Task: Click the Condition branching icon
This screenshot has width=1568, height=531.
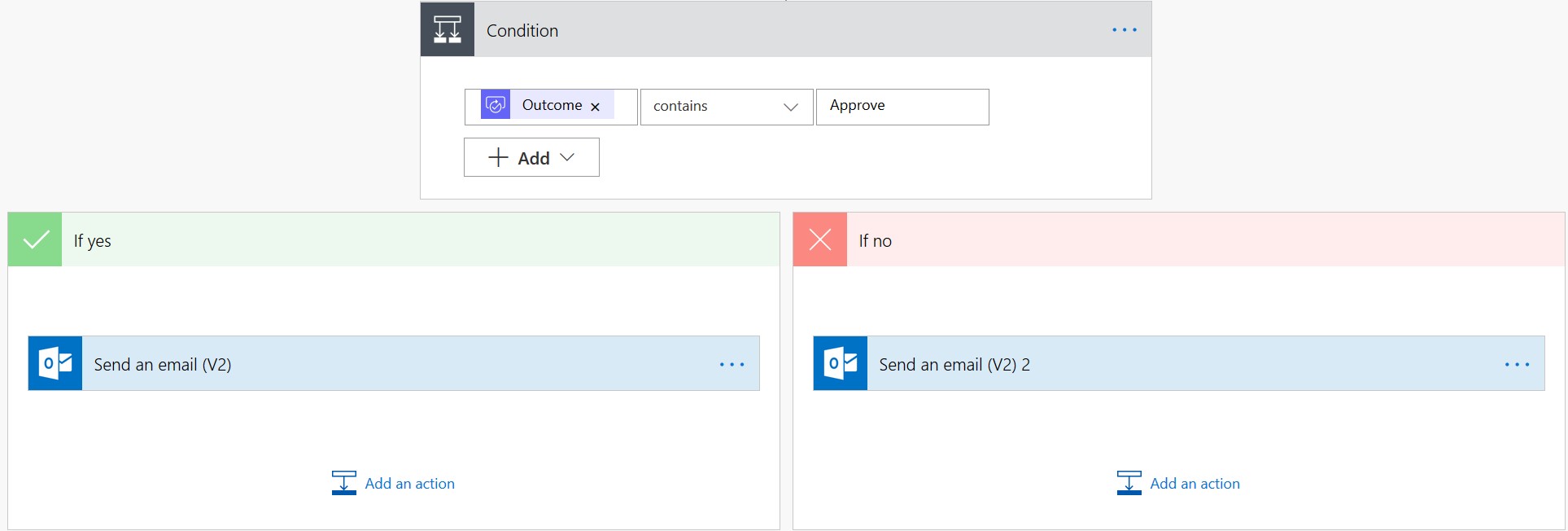Action: click(447, 29)
